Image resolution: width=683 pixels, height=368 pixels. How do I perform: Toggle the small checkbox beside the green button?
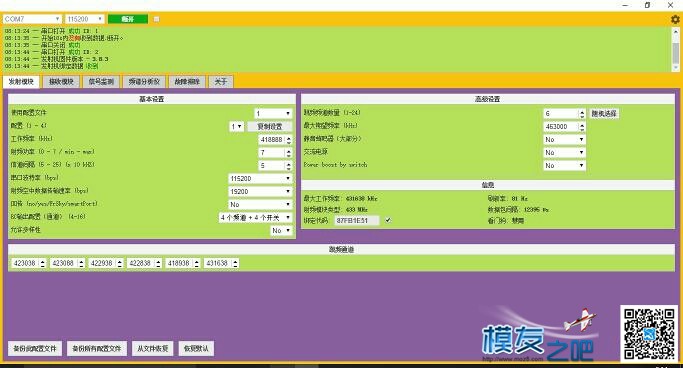156,19
